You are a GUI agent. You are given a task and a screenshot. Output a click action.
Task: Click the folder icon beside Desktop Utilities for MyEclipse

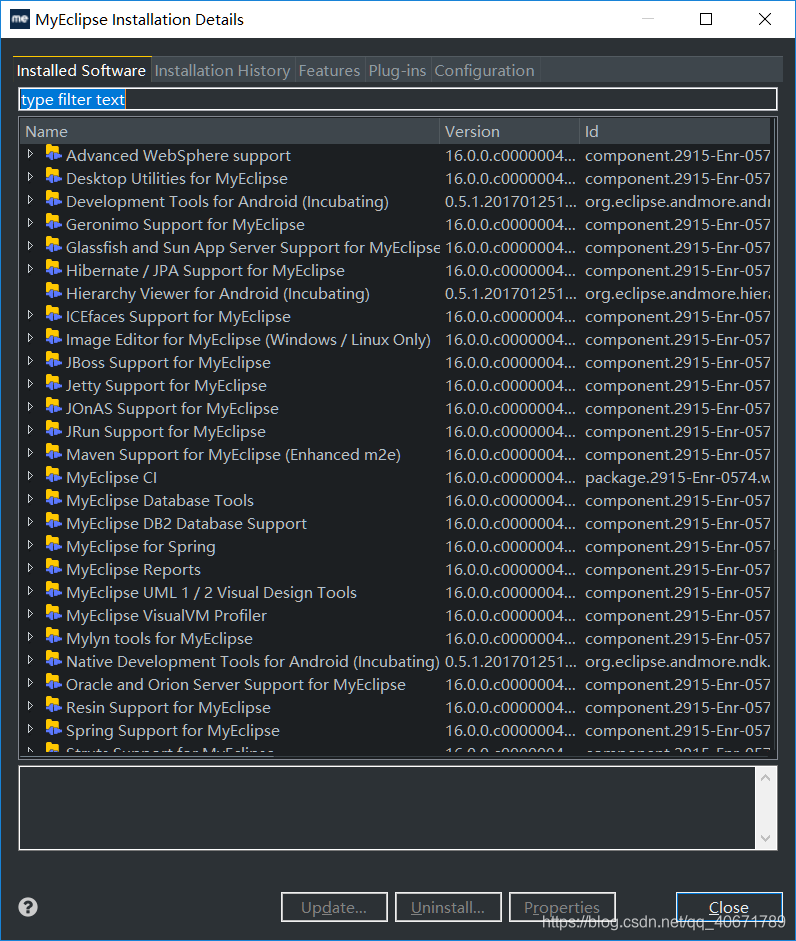53,177
